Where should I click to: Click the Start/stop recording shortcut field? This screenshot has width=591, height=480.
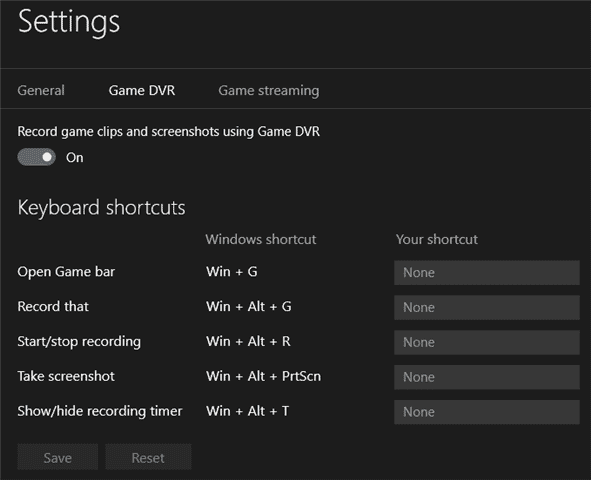(487, 342)
